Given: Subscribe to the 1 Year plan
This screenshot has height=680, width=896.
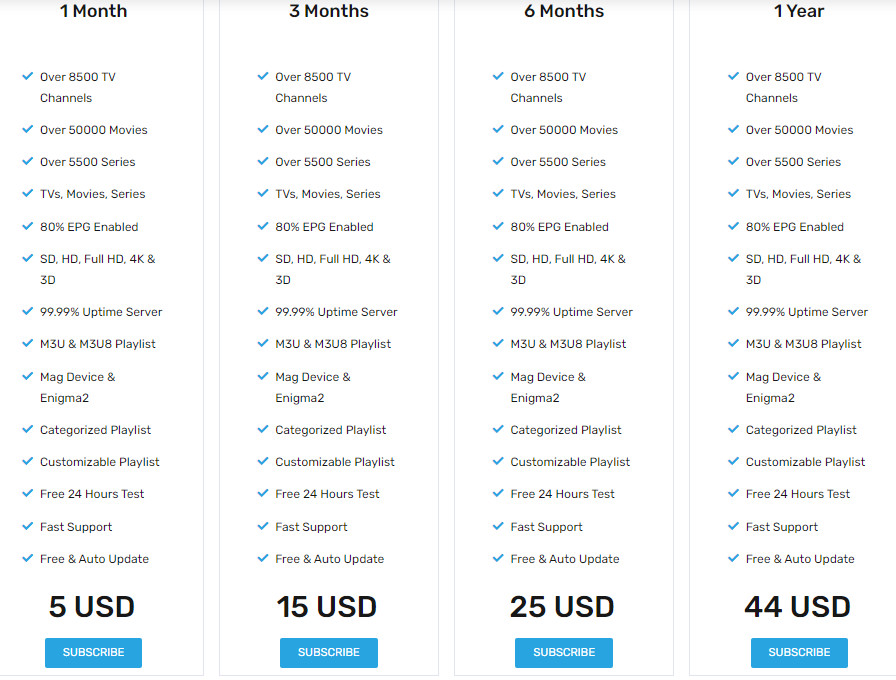Looking at the screenshot, I should [x=799, y=653].
